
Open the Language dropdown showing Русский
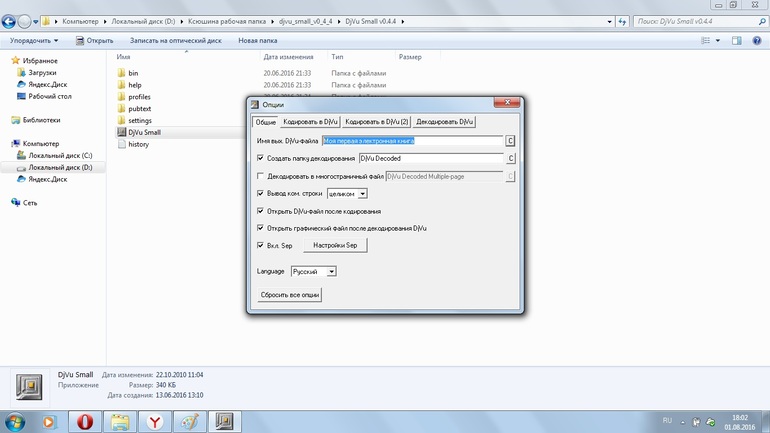(x=313, y=272)
